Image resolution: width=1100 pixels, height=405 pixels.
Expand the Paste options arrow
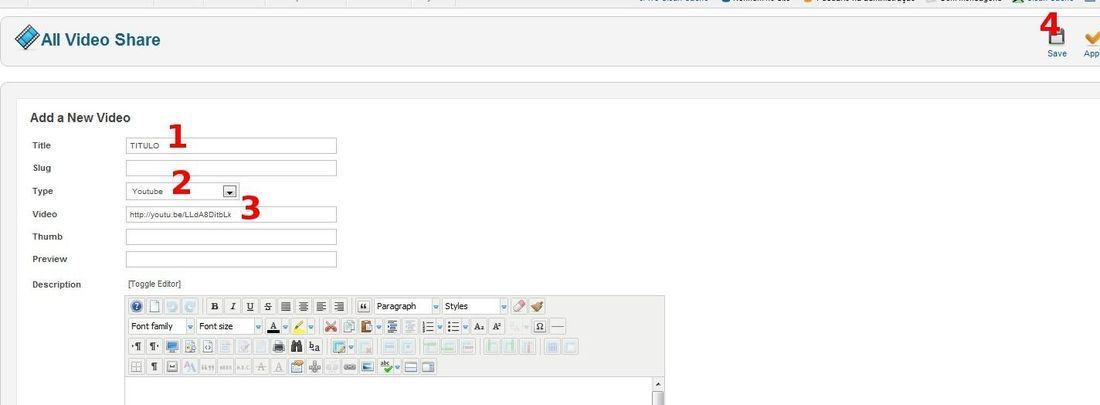tap(378, 326)
